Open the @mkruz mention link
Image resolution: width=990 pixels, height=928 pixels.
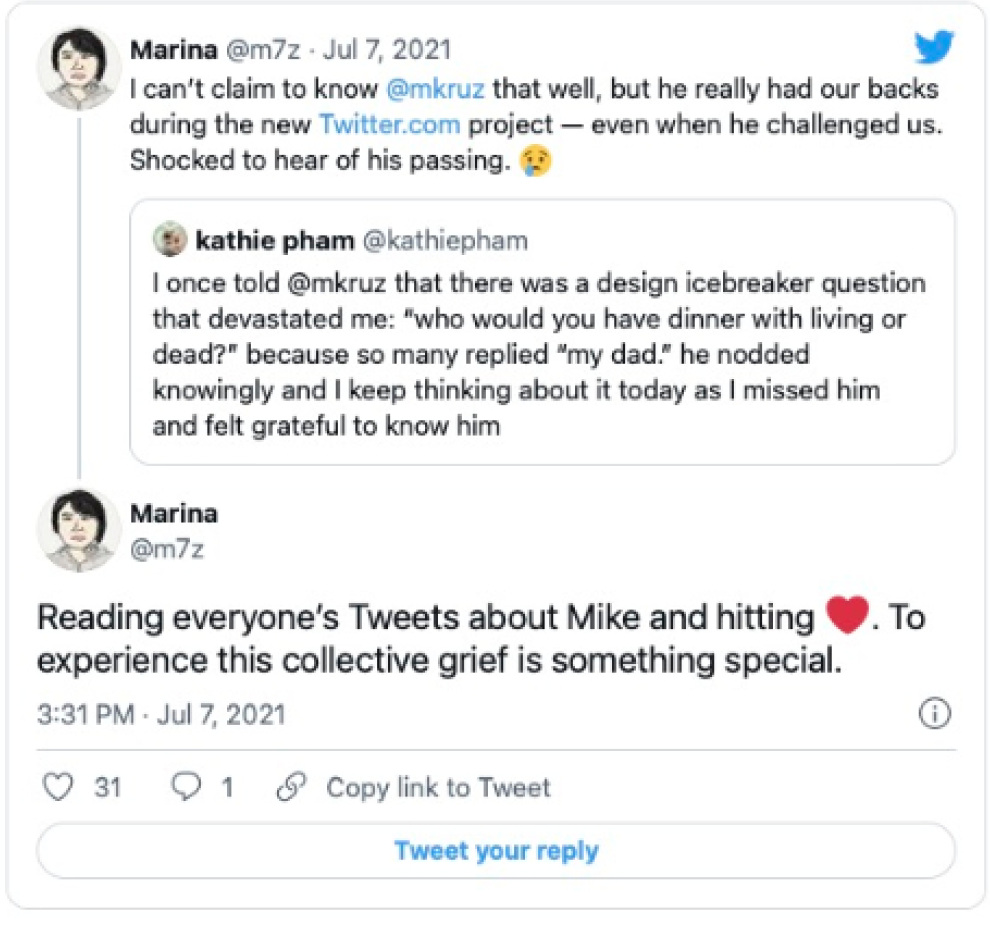pyautogui.click(x=435, y=88)
